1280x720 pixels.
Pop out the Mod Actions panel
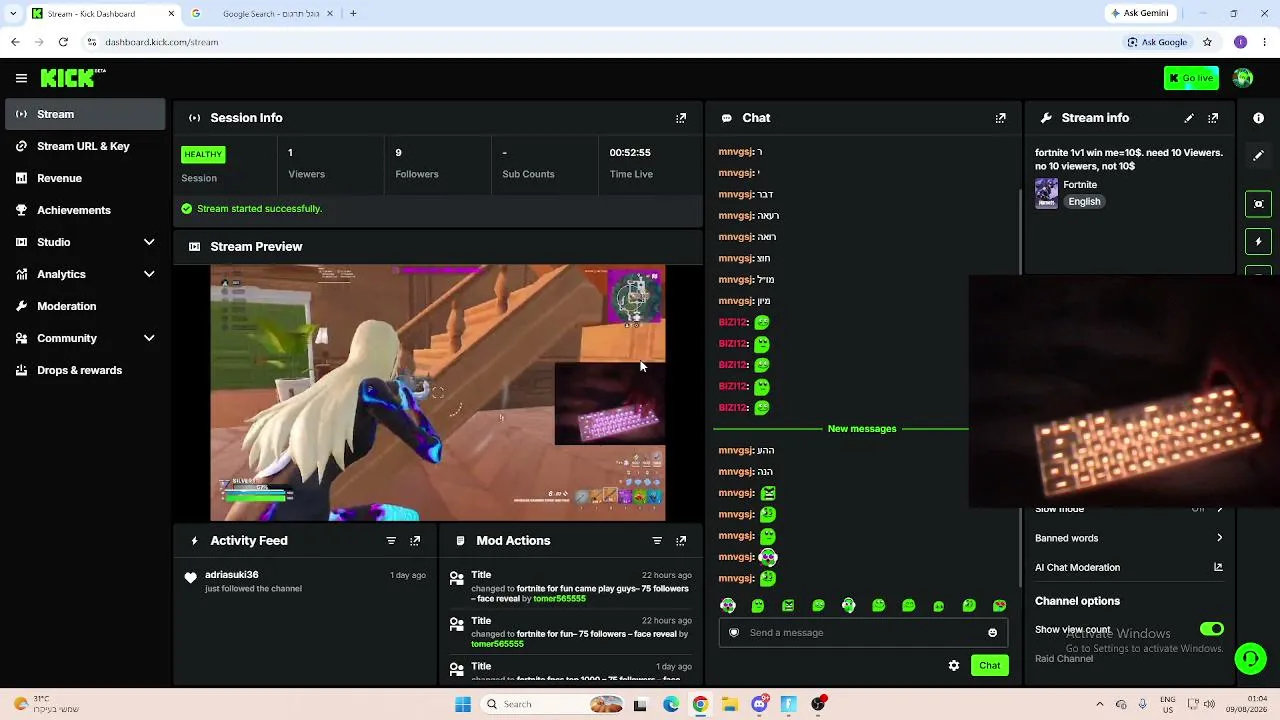pos(681,541)
